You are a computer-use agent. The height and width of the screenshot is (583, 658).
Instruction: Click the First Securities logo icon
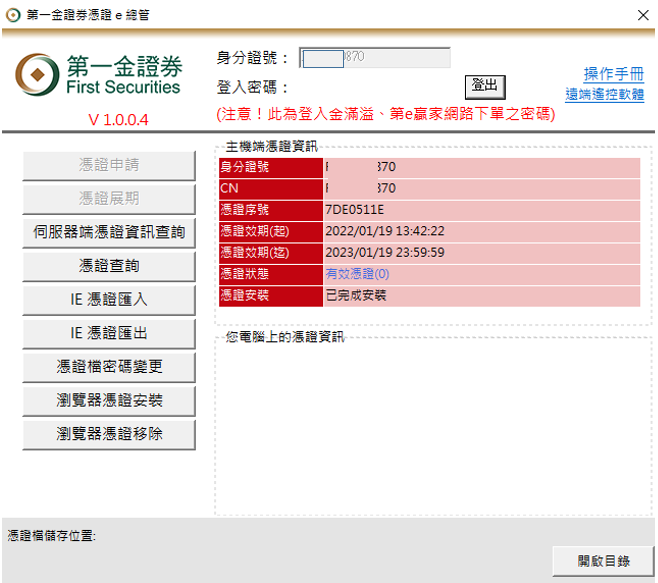[x=37, y=76]
